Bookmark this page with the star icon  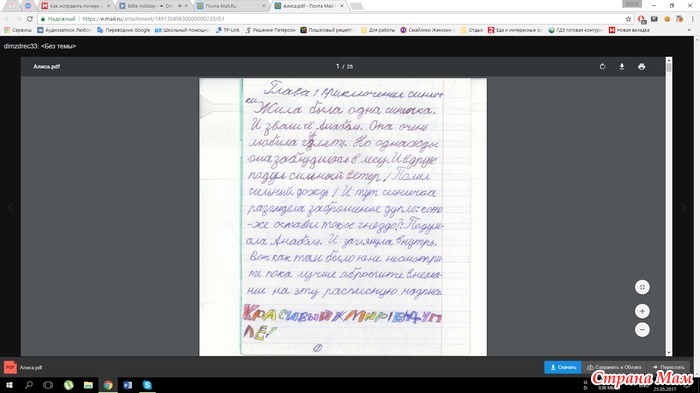tap(629, 19)
